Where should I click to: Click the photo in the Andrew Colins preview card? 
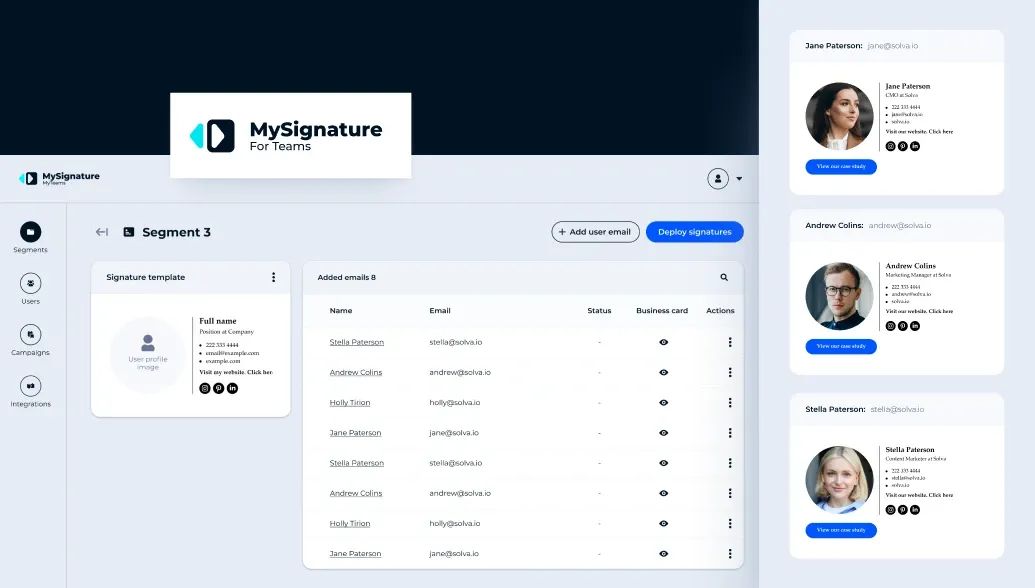840,296
